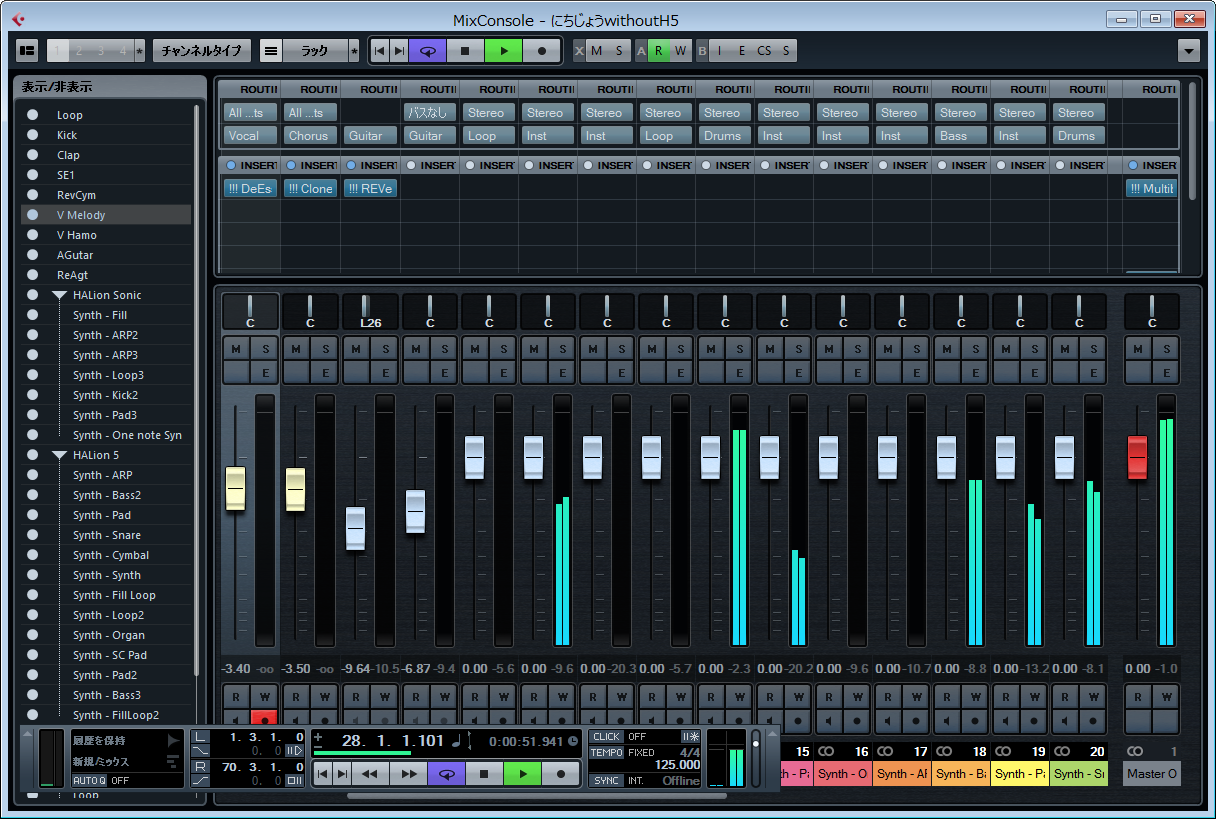Collapse the HALion Sonic folder
Screen dimensions: 1216x819
[59, 295]
